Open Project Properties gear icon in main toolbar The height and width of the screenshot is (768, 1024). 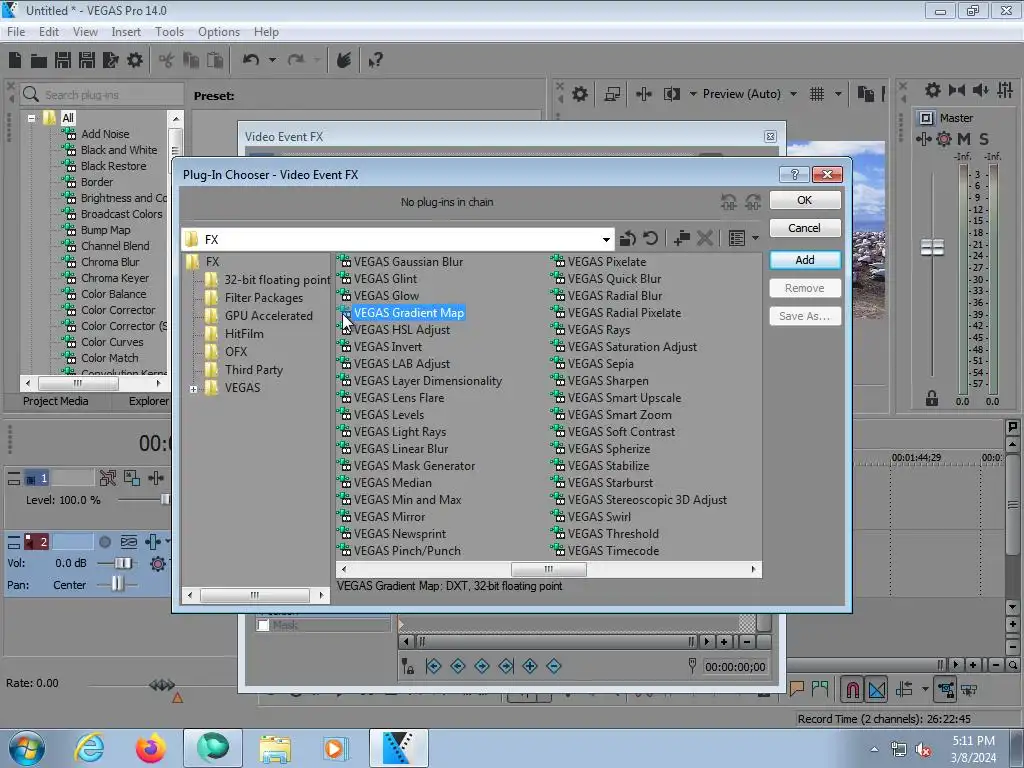point(135,60)
